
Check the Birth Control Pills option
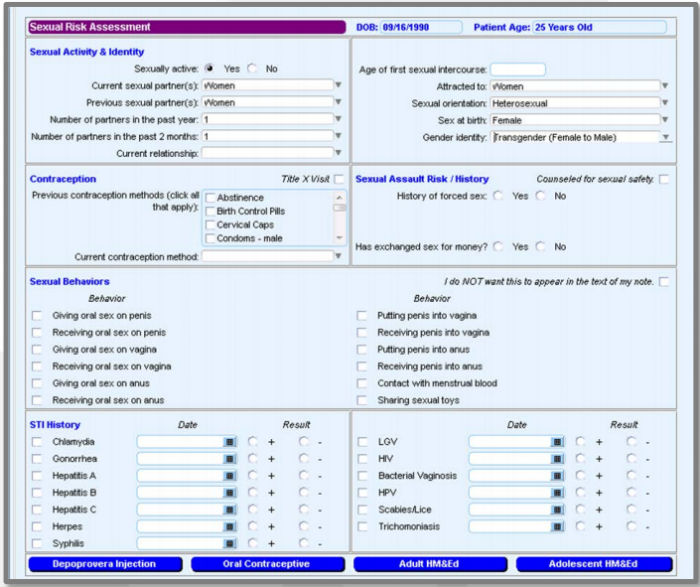[x=210, y=211]
